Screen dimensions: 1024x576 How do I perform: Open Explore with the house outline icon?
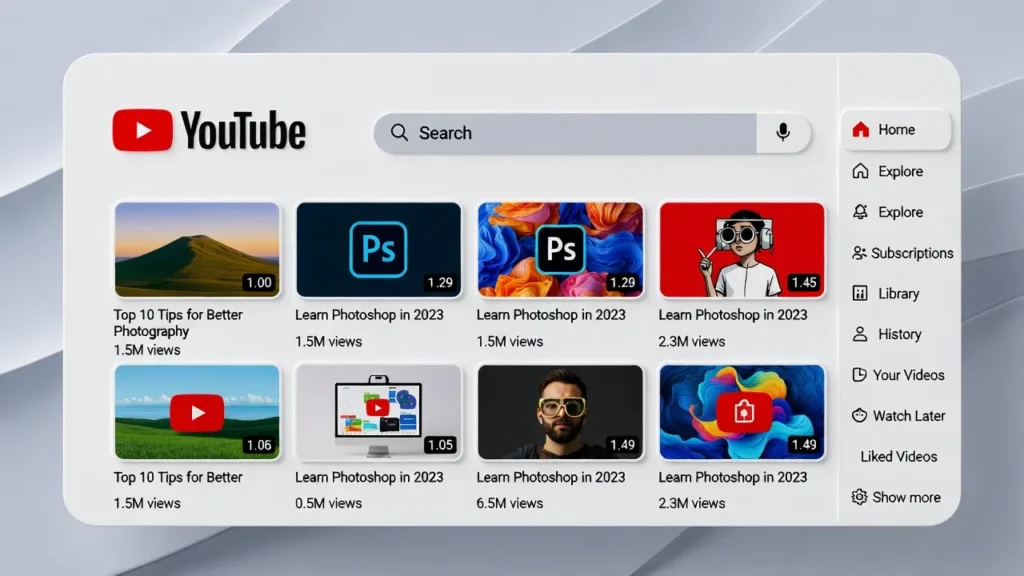tap(888, 171)
